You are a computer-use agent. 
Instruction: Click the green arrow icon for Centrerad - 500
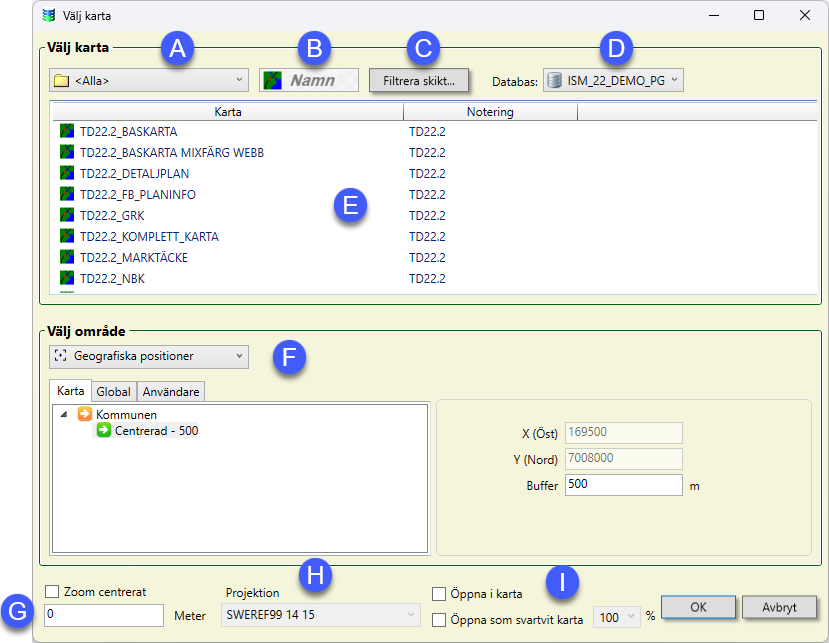(103, 430)
